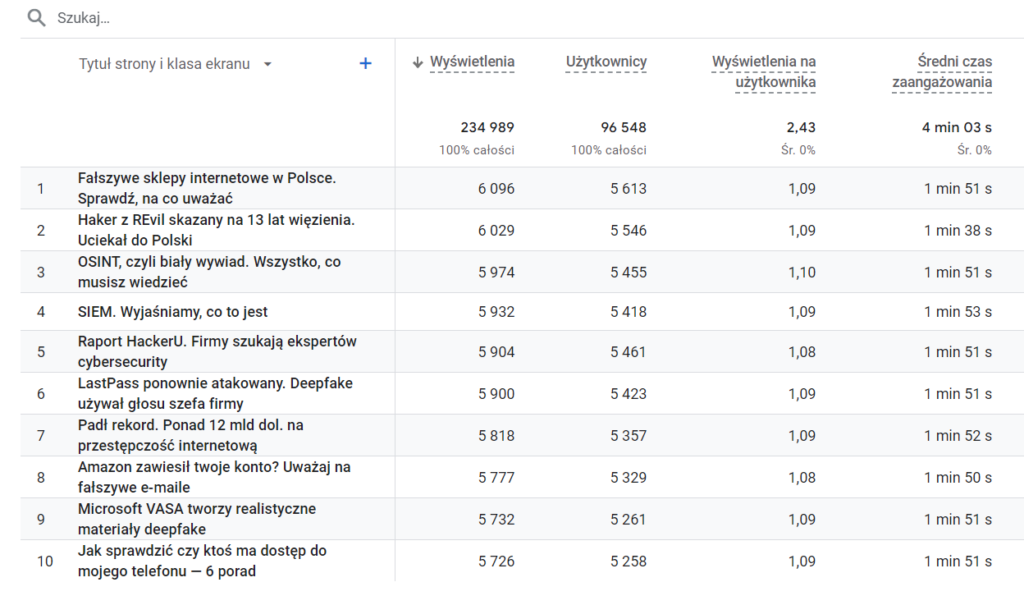Screen dimensions: 1024x605
Task: Click views value 5 732
Action: point(496,519)
